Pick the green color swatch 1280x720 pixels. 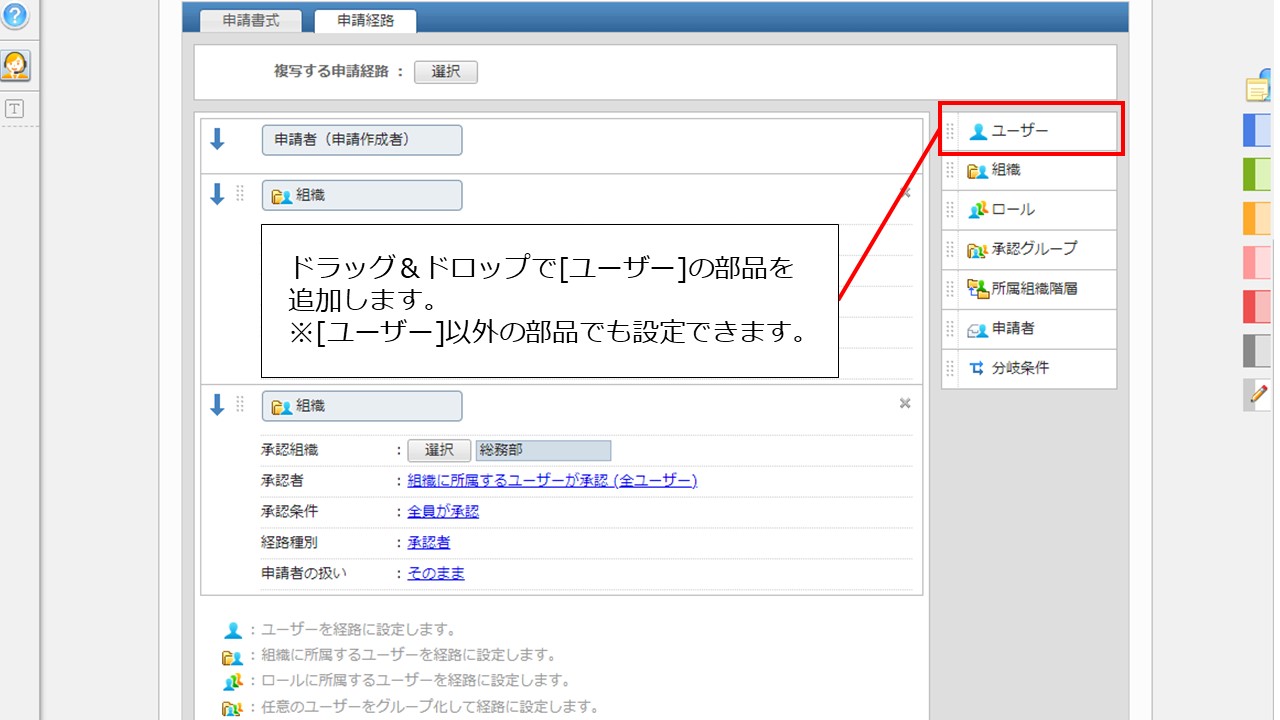tap(1257, 174)
